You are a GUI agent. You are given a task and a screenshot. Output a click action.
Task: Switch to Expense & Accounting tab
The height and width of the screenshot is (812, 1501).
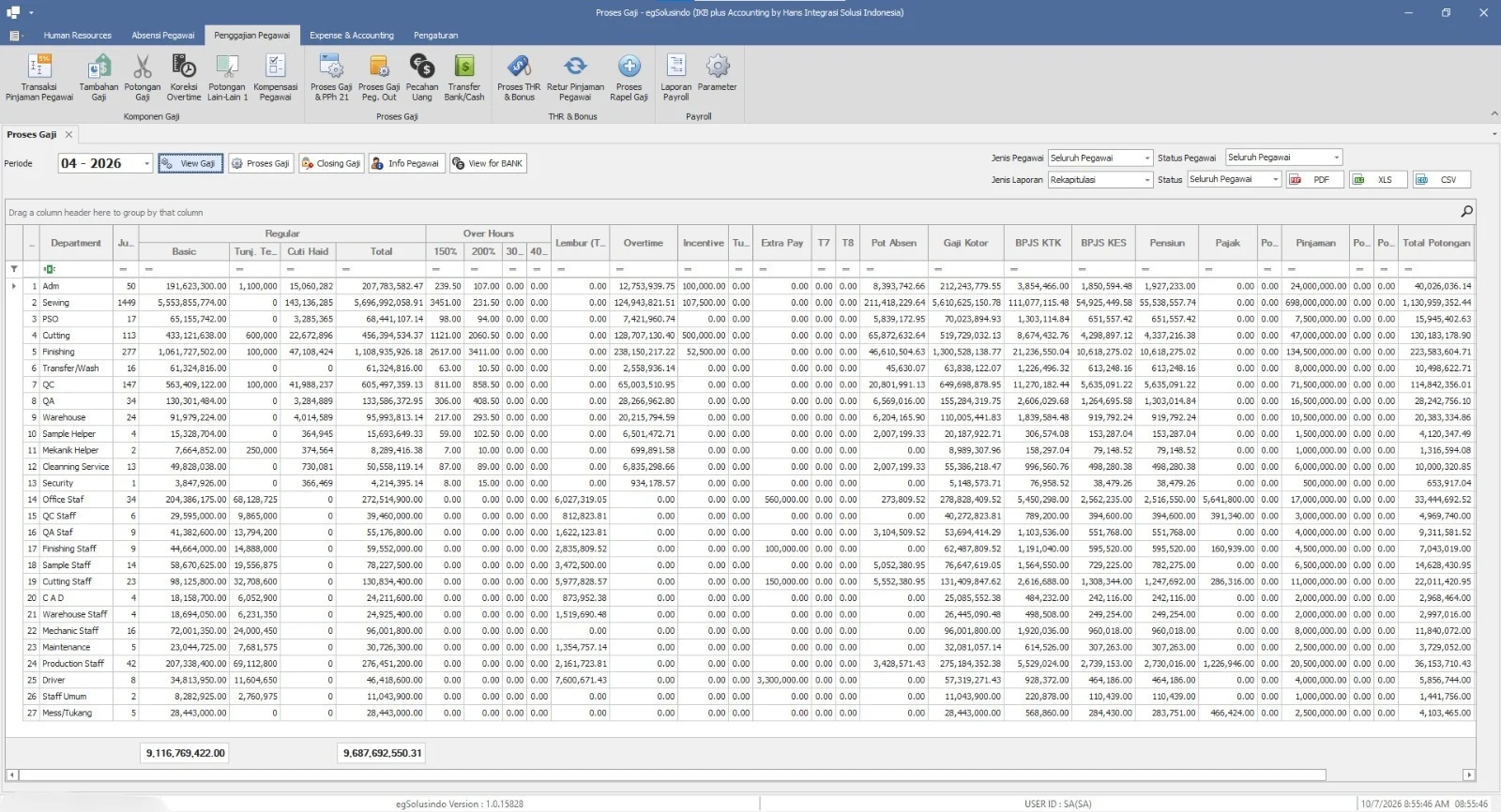352,36
